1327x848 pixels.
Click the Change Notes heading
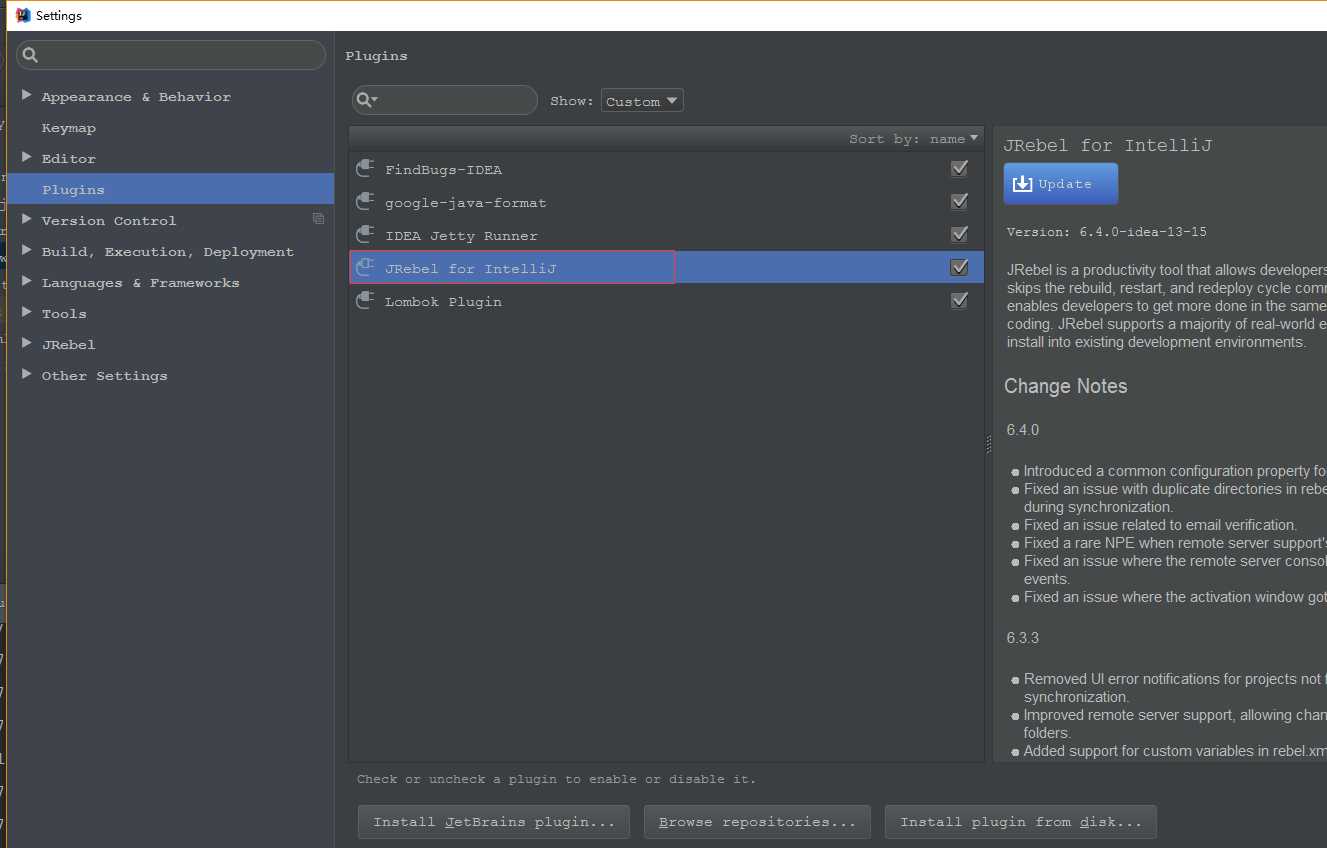pos(1065,386)
